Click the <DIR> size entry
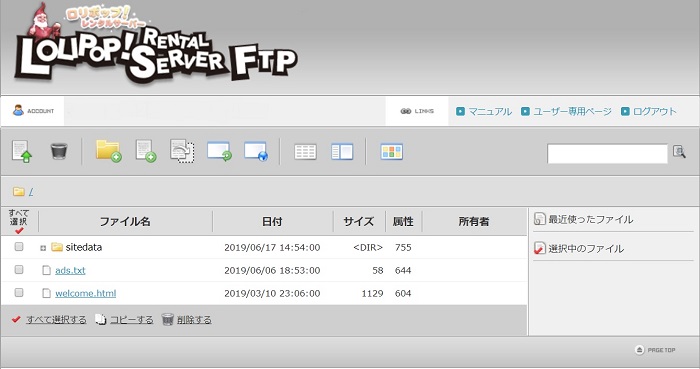Viewport: 700px width, 369px height. coord(368,248)
